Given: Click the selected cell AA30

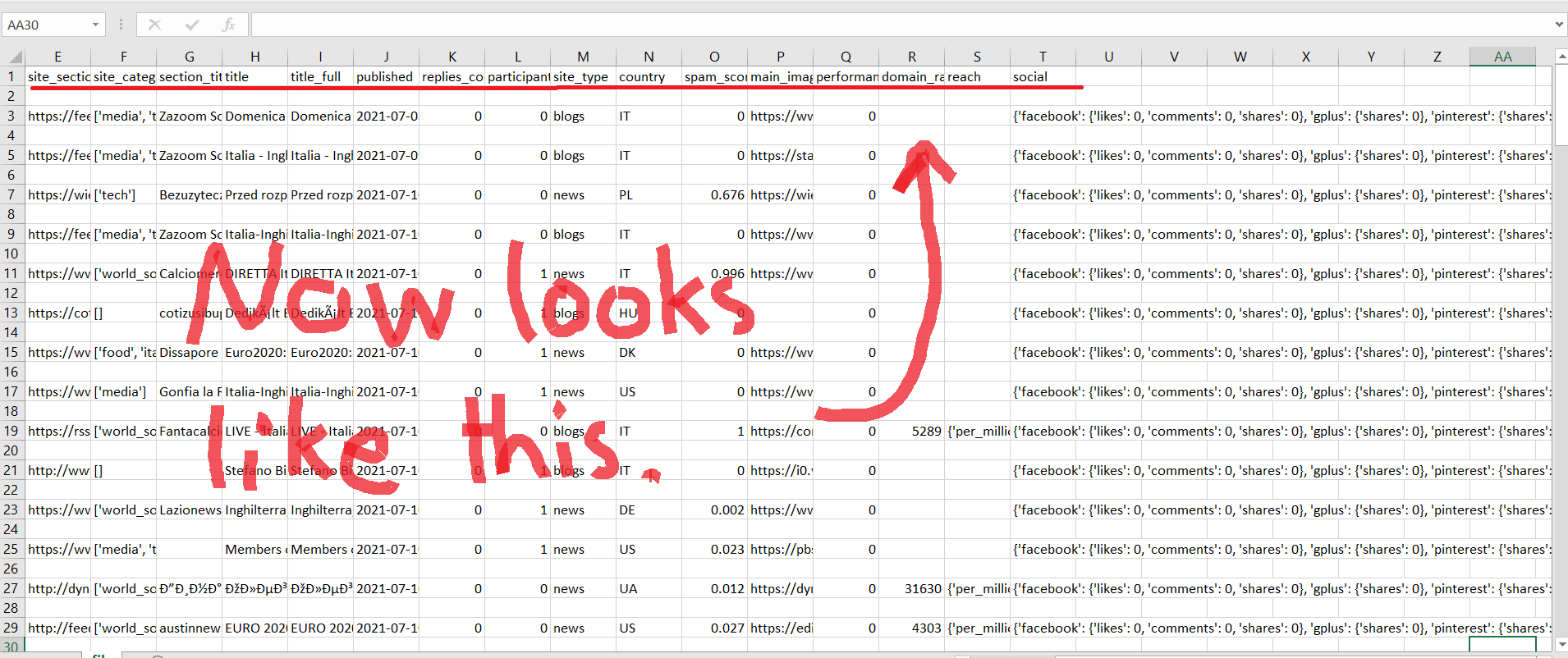Looking at the screenshot, I should [1502, 646].
